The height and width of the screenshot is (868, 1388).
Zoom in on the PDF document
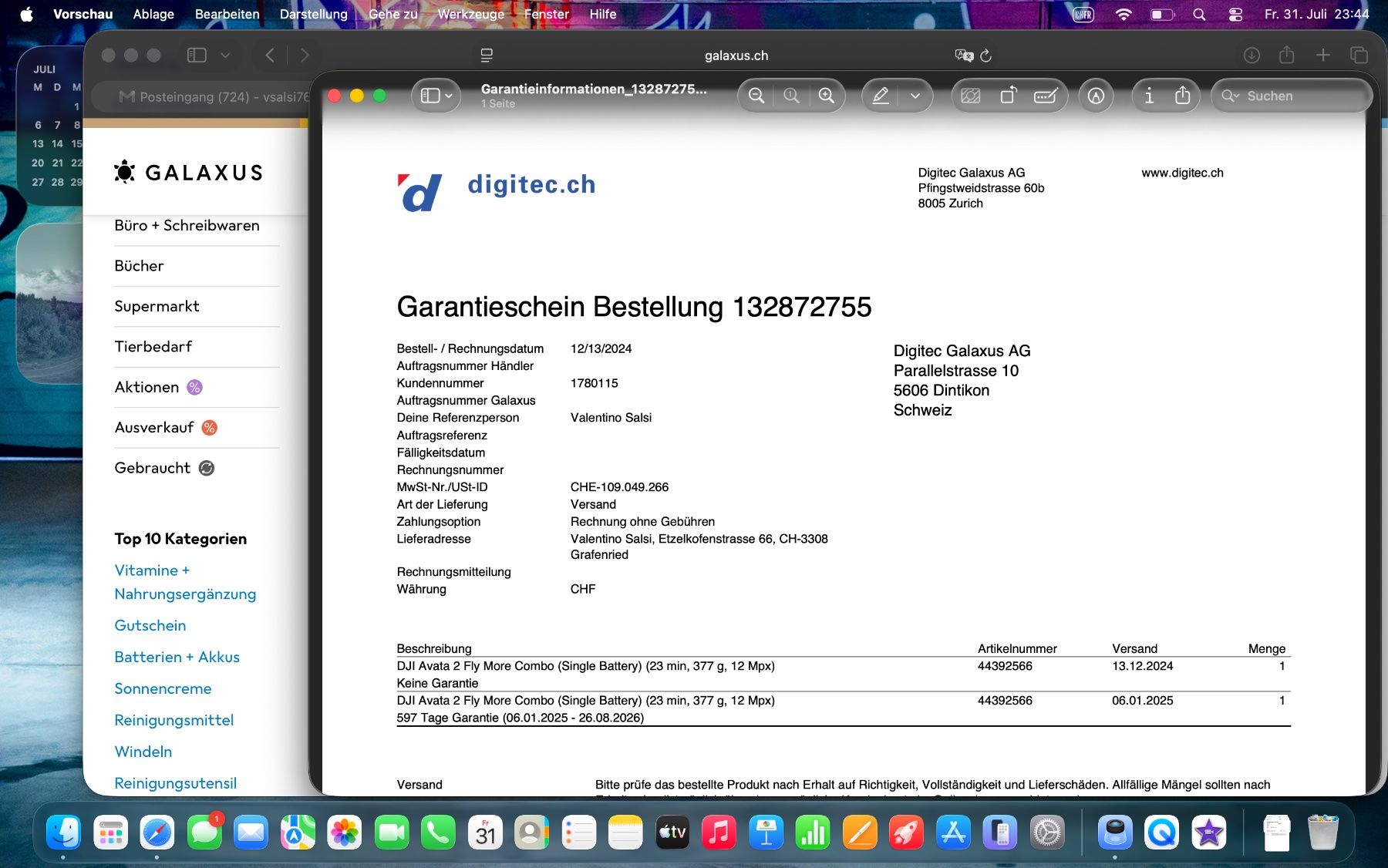click(827, 96)
